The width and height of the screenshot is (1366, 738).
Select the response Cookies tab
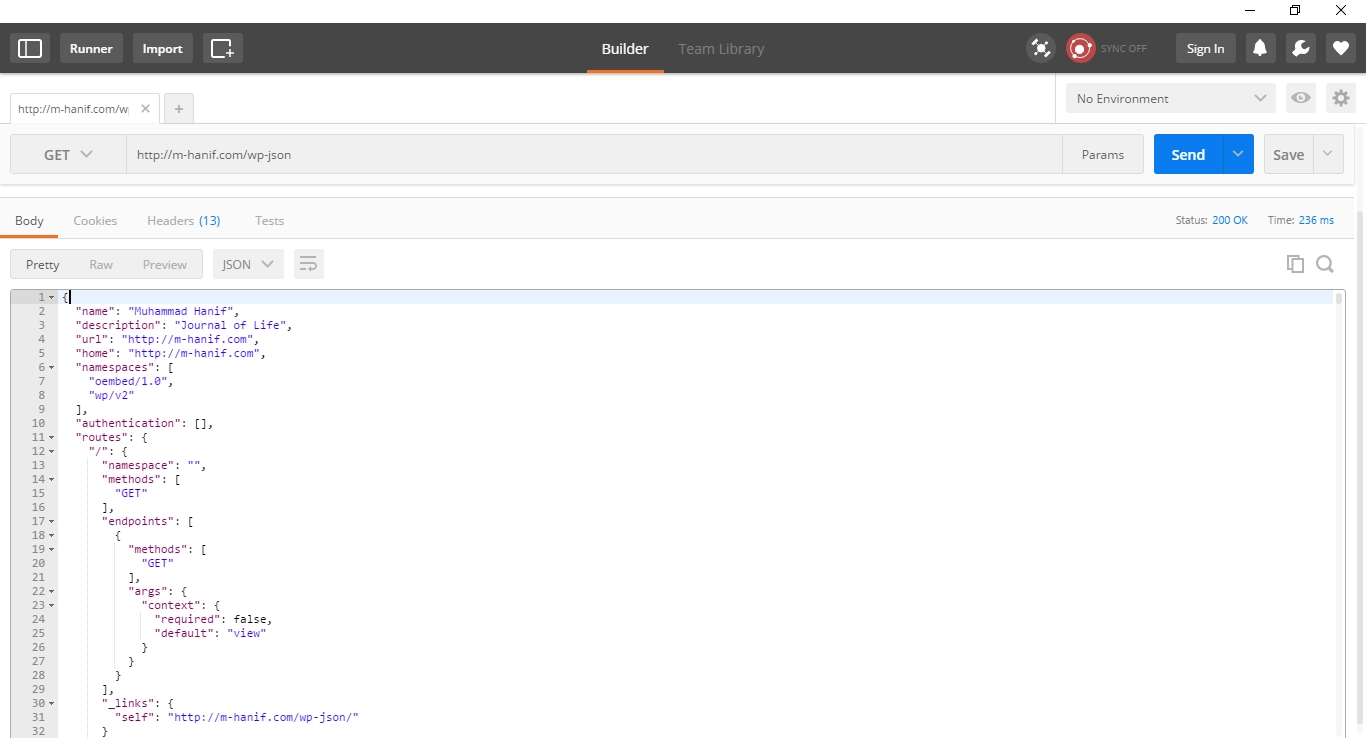point(95,221)
